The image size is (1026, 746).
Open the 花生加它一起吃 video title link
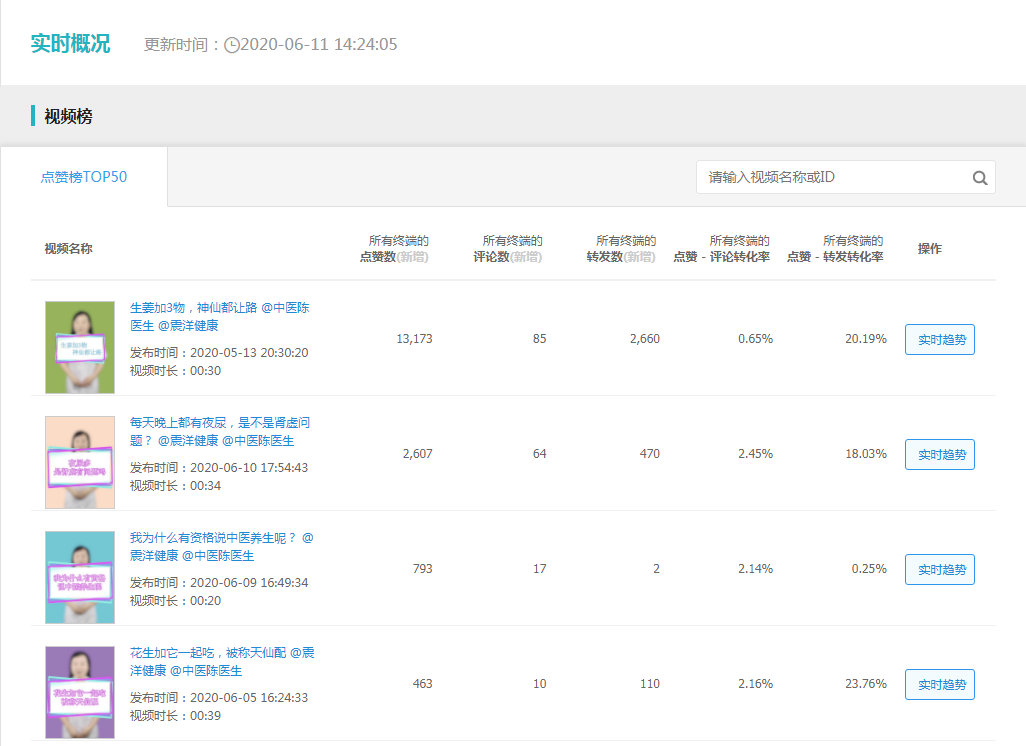coord(222,662)
